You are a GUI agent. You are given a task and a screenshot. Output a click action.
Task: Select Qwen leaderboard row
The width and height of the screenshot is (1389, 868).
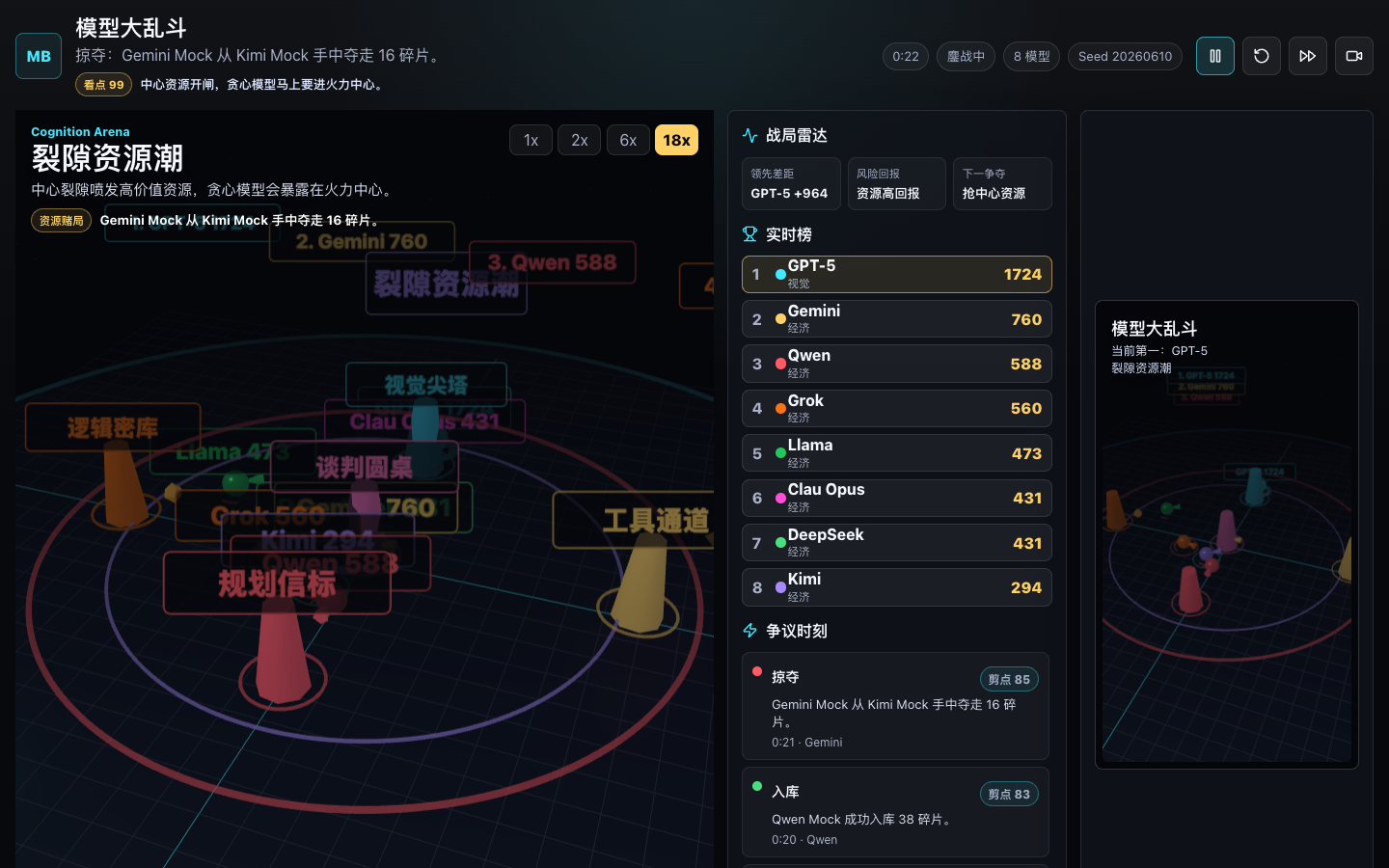[x=897, y=364]
